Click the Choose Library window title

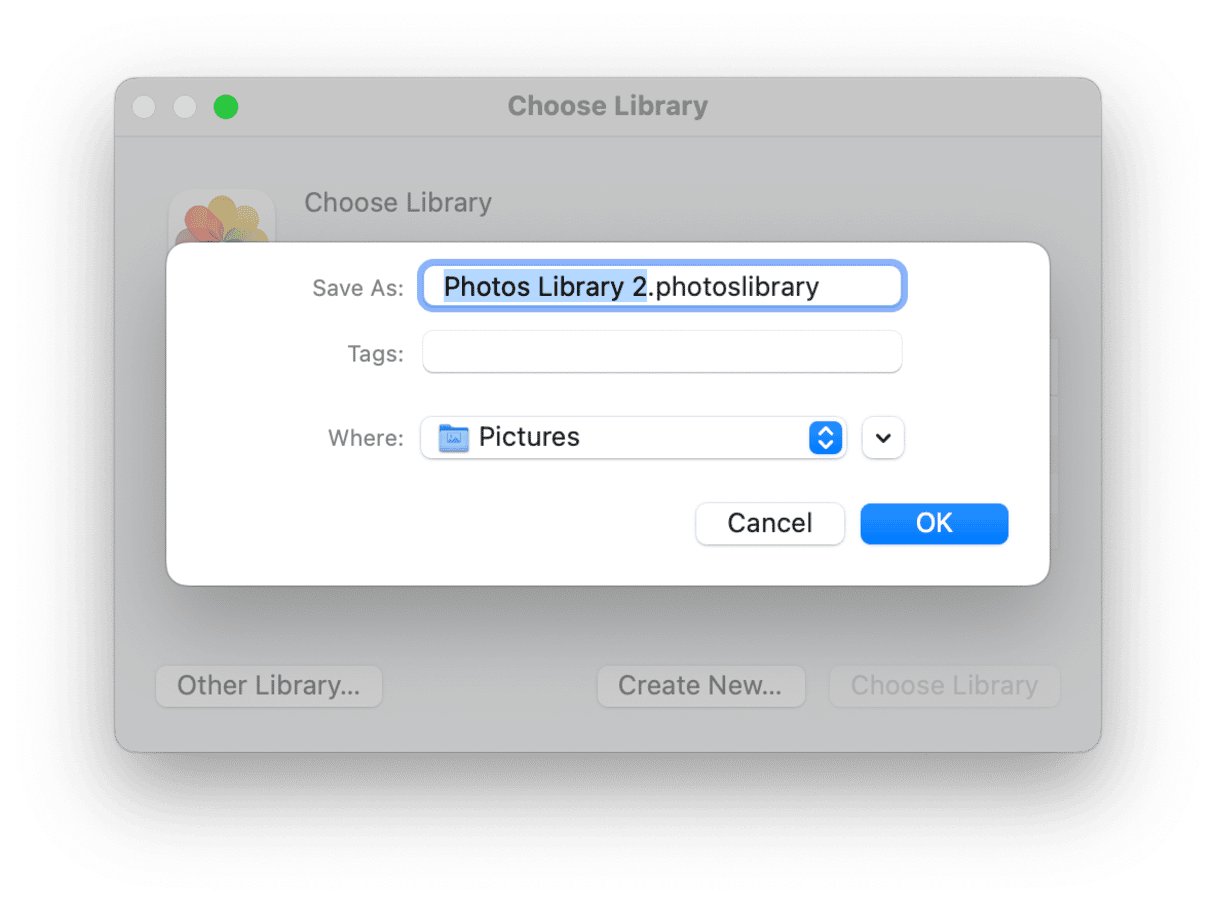tap(608, 106)
